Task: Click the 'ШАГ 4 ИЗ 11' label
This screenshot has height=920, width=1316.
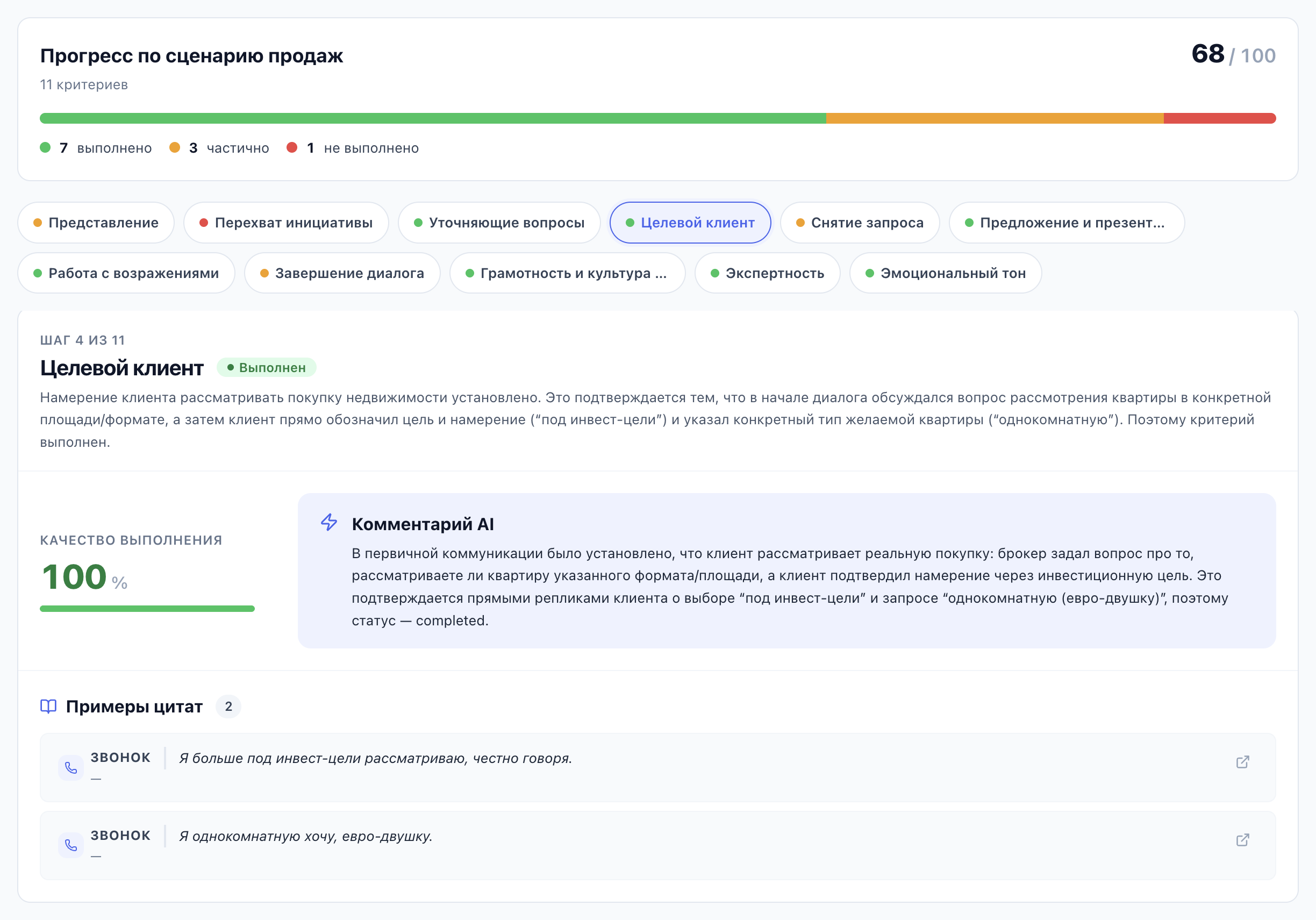Action: (83, 340)
